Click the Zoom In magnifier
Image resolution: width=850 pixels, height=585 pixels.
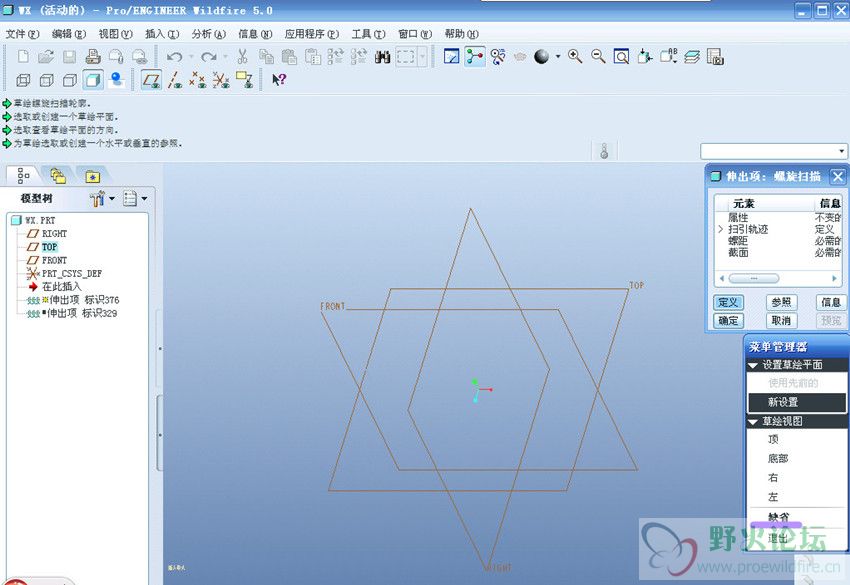tap(575, 56)
